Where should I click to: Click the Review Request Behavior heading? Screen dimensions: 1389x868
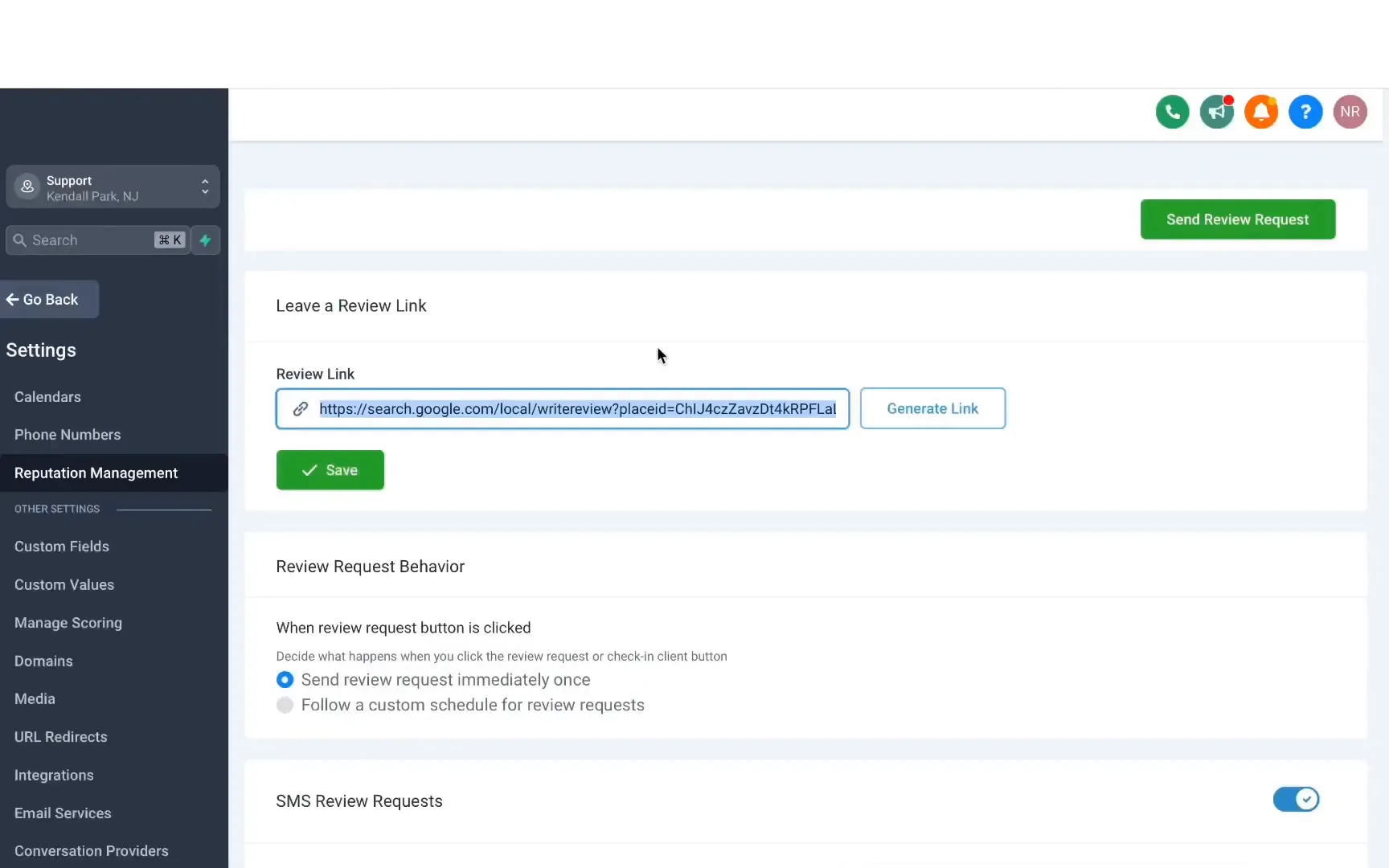pyautogui.click(x=370, y=567)
